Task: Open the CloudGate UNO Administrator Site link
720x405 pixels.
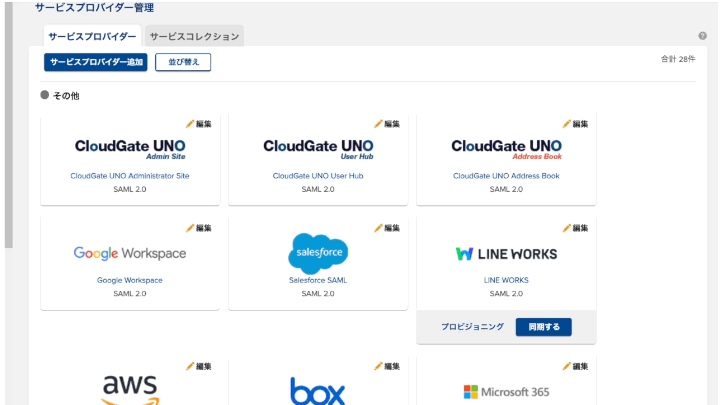Action: [130, 176]
